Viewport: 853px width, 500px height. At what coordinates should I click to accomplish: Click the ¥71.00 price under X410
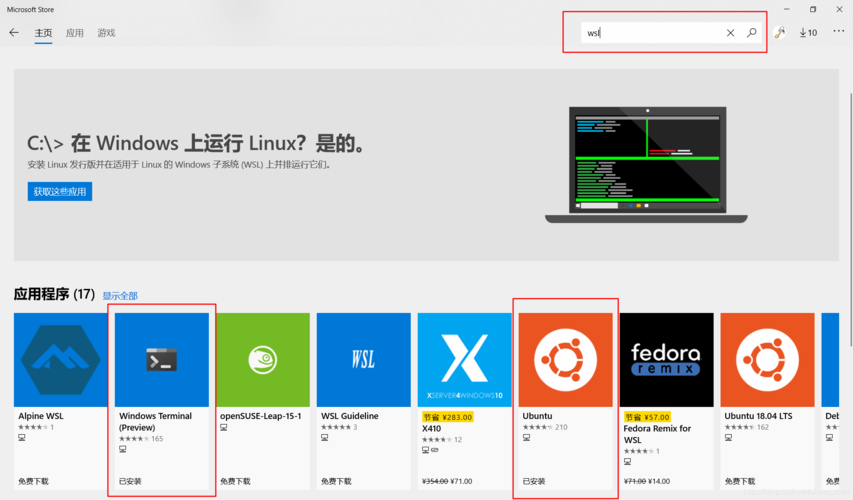(461, 482)
